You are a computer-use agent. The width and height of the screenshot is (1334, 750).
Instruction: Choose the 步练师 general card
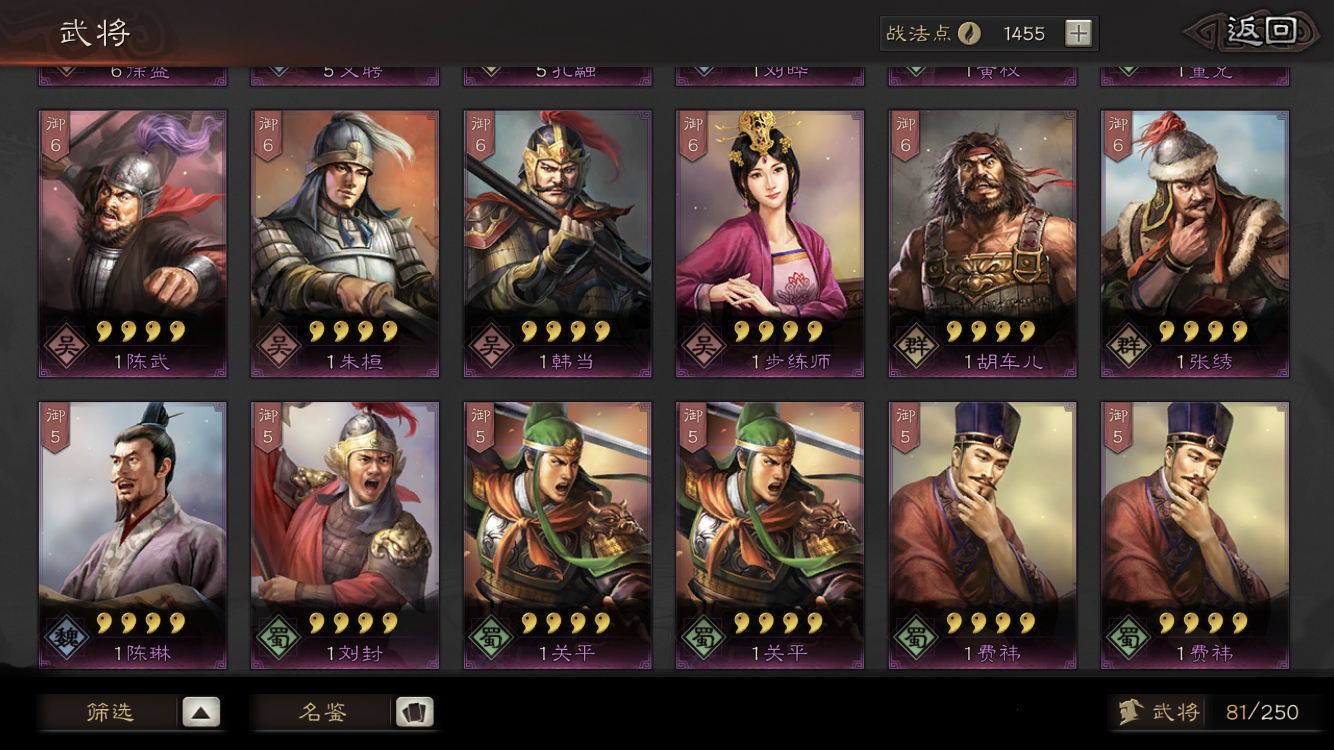tap(770, 244)
